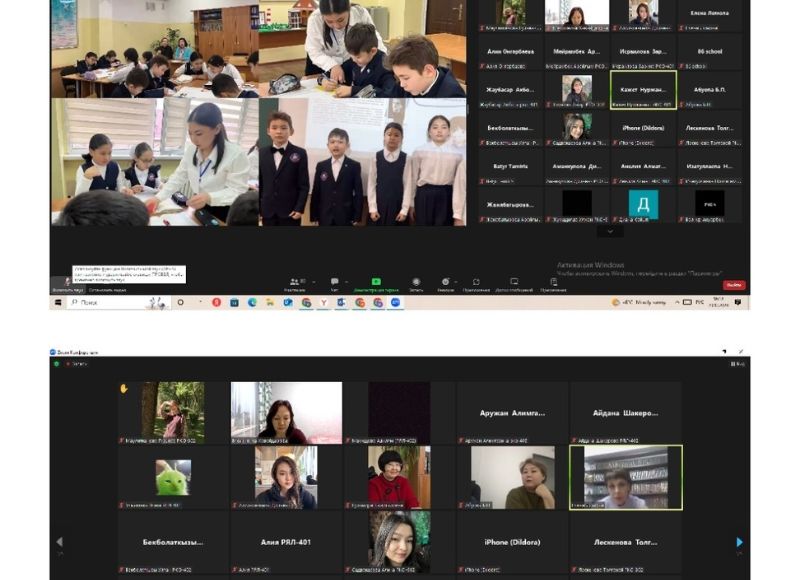Click the Windows Start button on taskbar
The image size is (800, 580).
click(57, 302)
